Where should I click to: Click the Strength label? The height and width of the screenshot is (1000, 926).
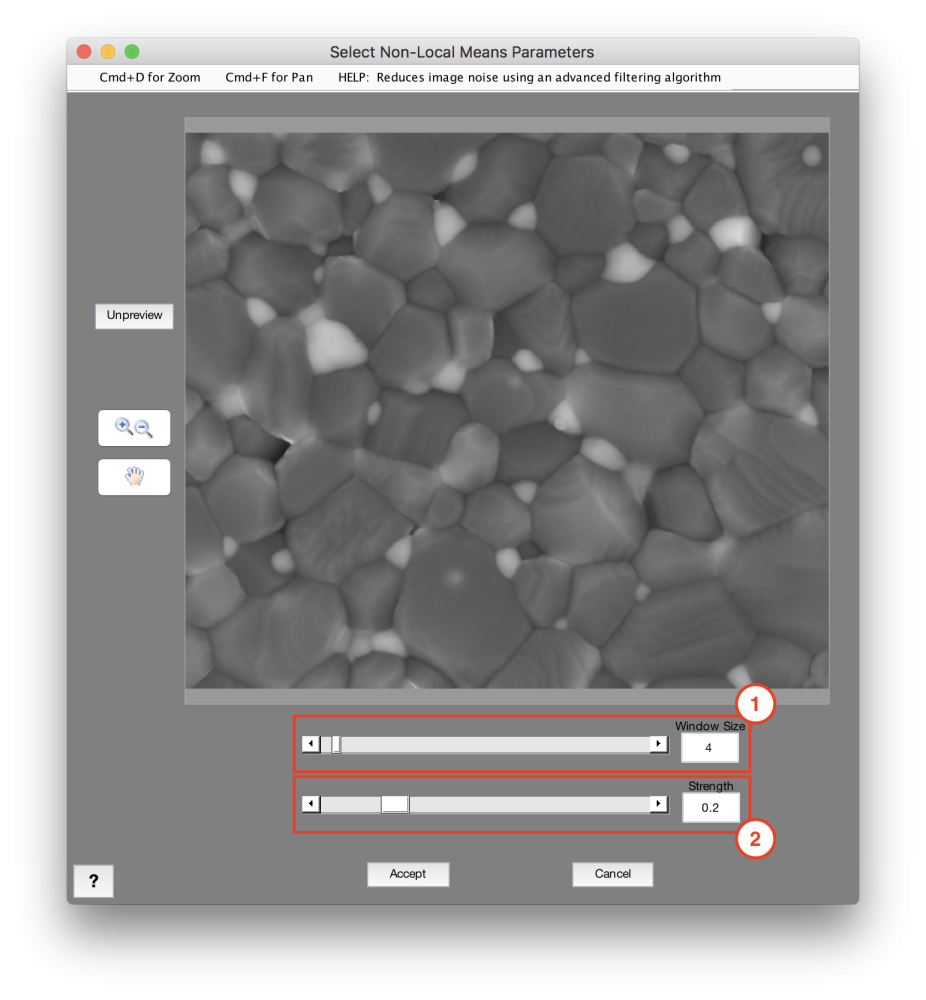click(710, 786)
